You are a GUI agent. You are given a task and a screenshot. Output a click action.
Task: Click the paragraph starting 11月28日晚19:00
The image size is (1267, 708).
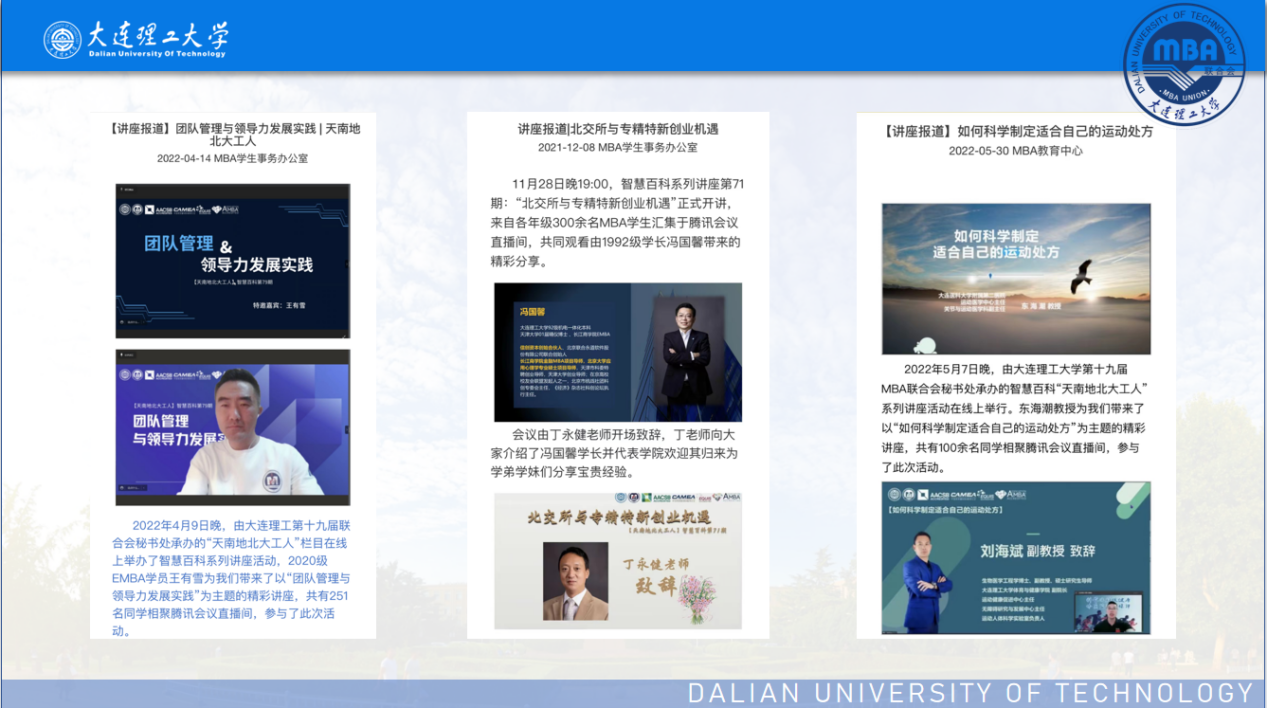click(617, 223)
